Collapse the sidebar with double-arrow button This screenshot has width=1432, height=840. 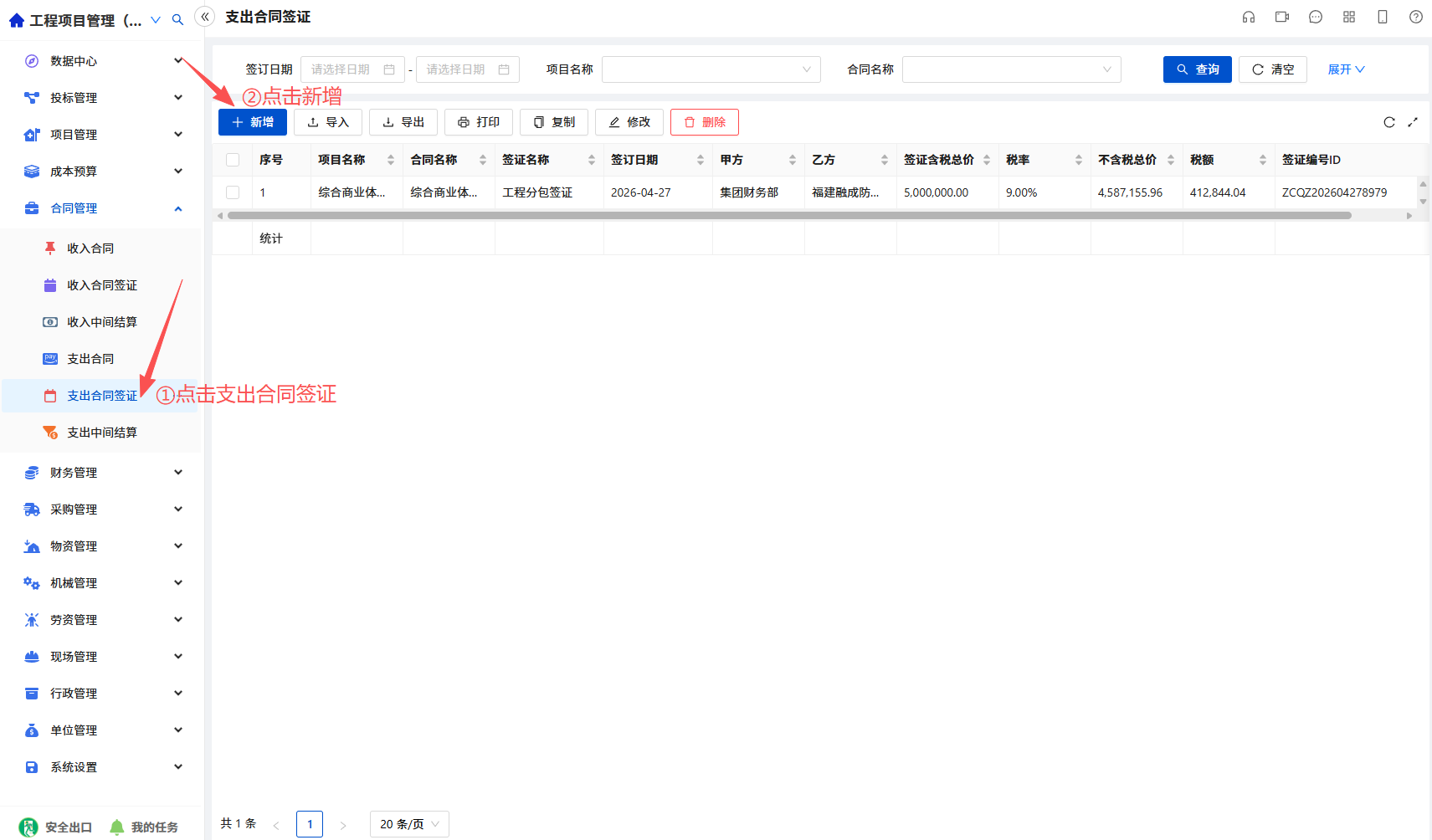tap(205, 17)
